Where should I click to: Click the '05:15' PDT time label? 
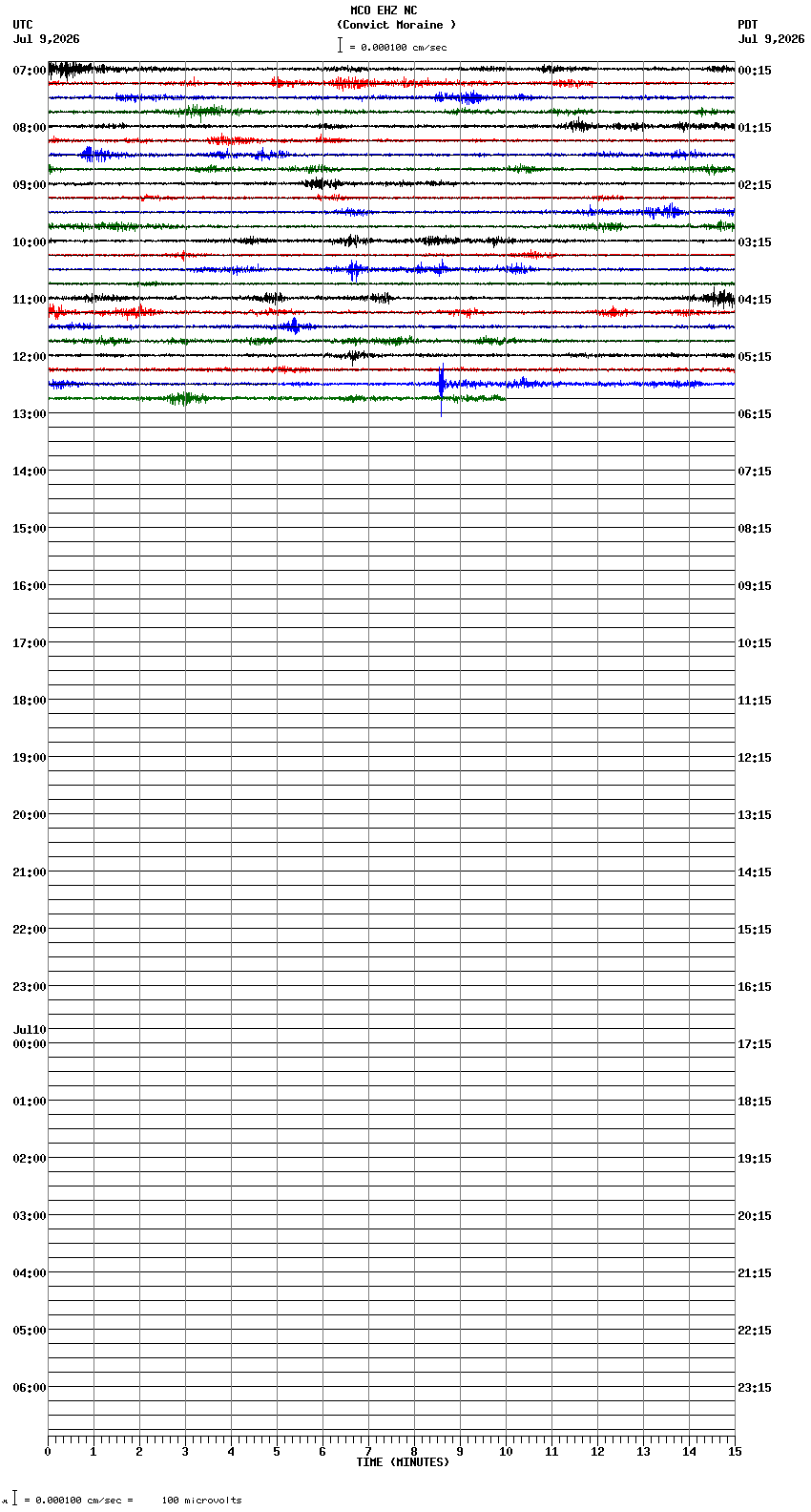[755, 357]
